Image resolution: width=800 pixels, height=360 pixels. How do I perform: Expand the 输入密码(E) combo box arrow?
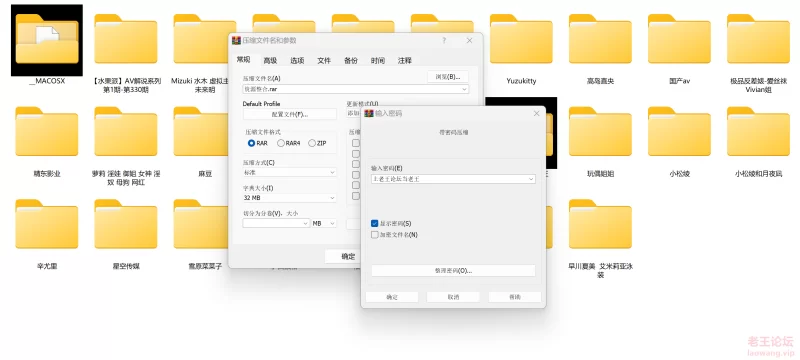531,179
